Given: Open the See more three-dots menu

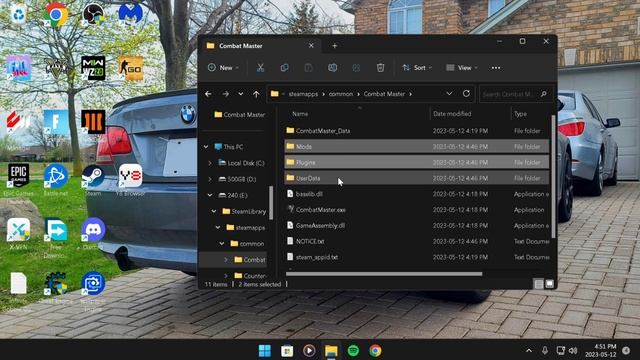Looking at the screenshot, I should [x=496, y=68].
